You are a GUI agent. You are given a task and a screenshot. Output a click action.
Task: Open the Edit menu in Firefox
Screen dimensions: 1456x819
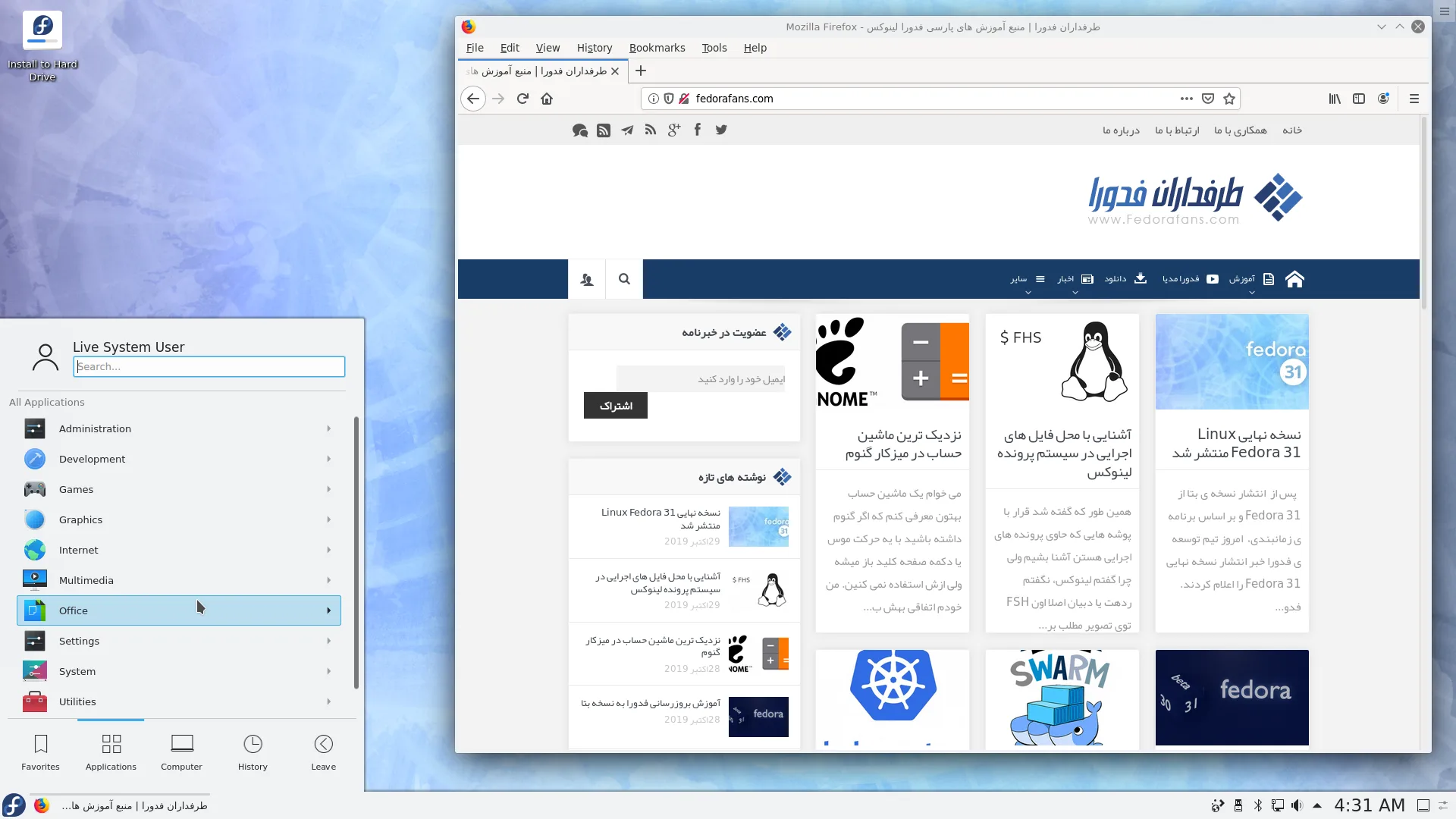(x=510, y=48)
